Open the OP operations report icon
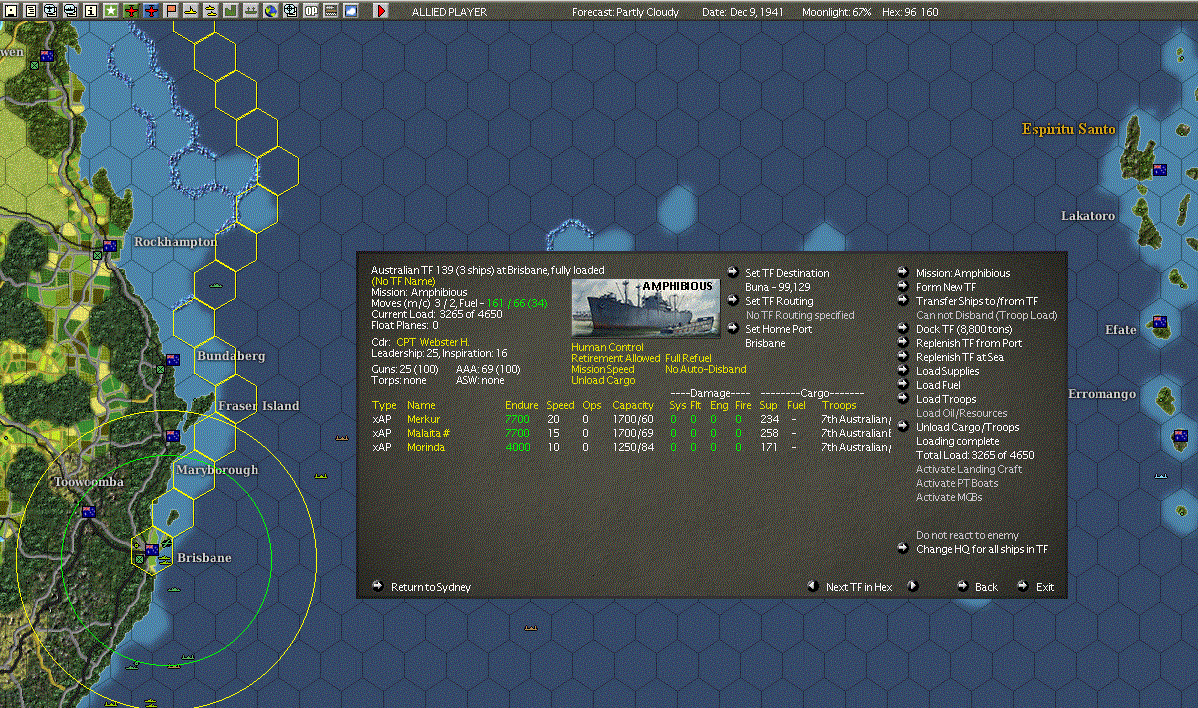This screenshot has width=1198, height=708. coord(311,11)
